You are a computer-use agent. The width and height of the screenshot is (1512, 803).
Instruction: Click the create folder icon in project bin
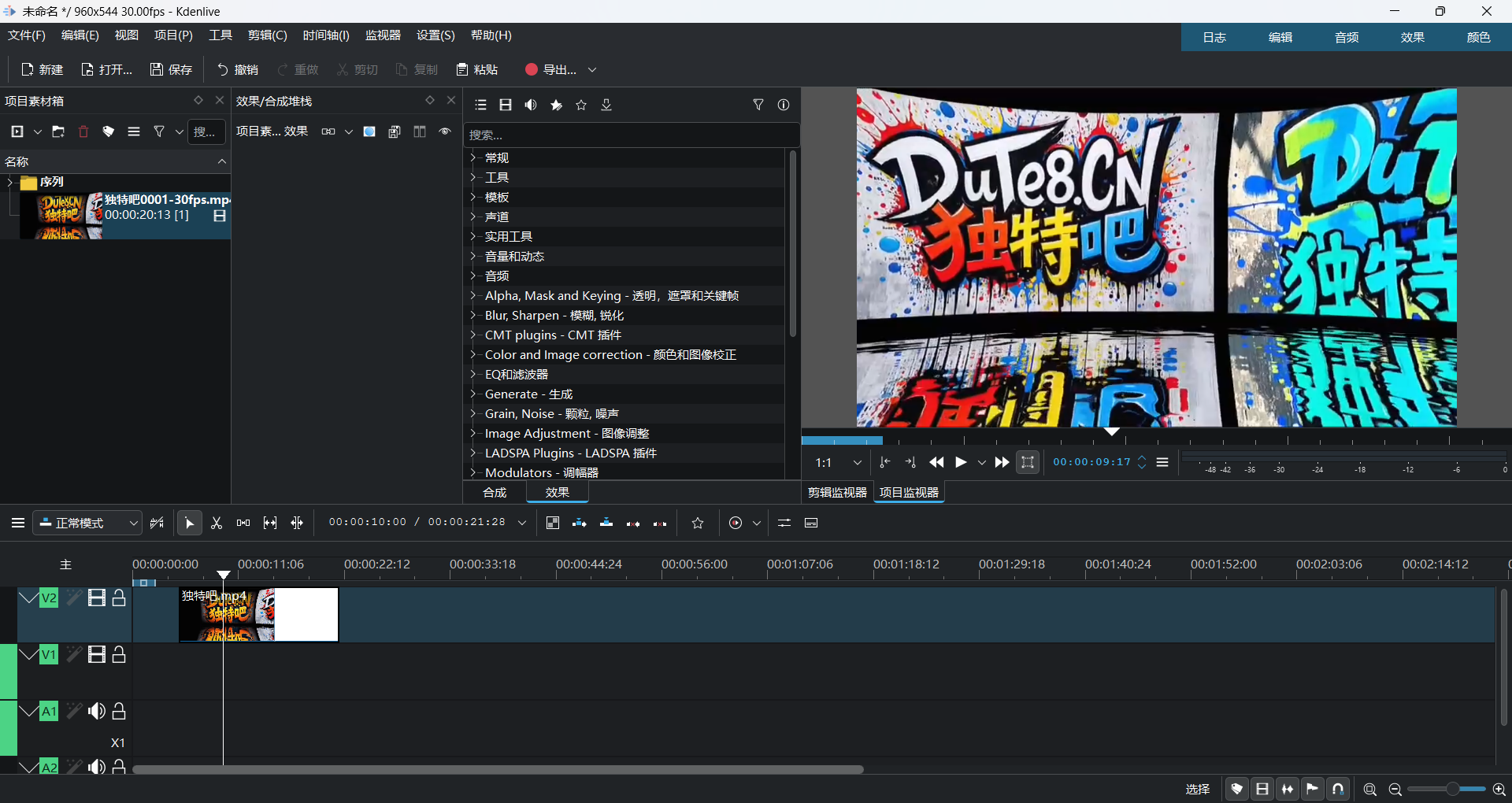point(58,131)
